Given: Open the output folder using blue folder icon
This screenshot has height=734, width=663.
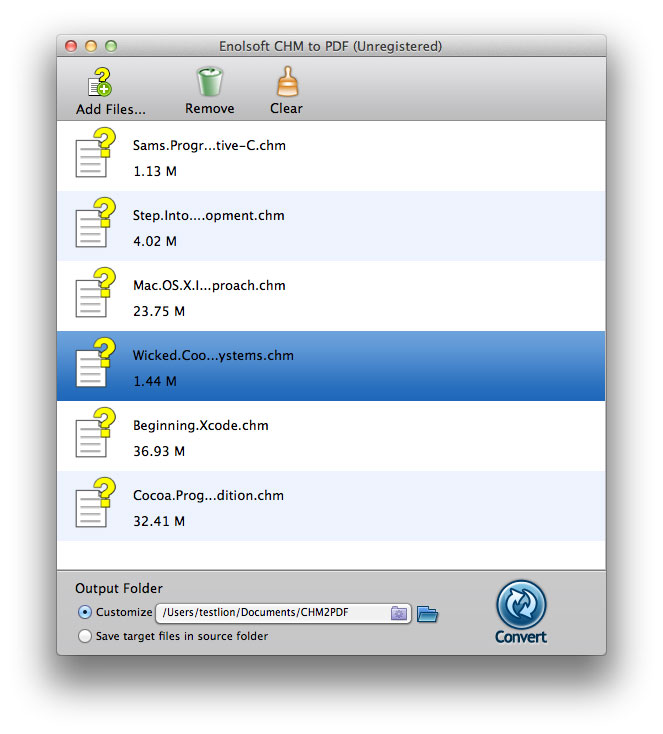Looking at the screenshot, I should pyautogui.click(x=427, y=614).
